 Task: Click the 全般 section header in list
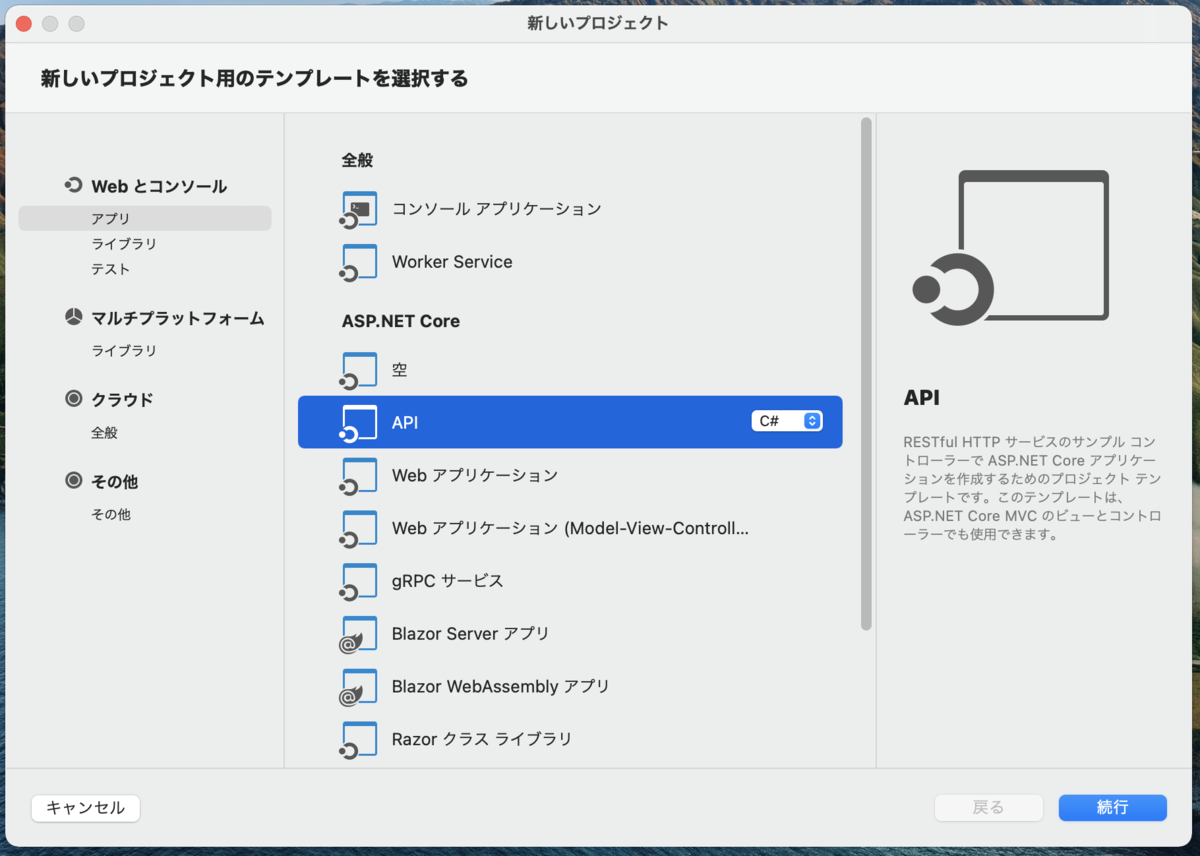tap(357, 160)
